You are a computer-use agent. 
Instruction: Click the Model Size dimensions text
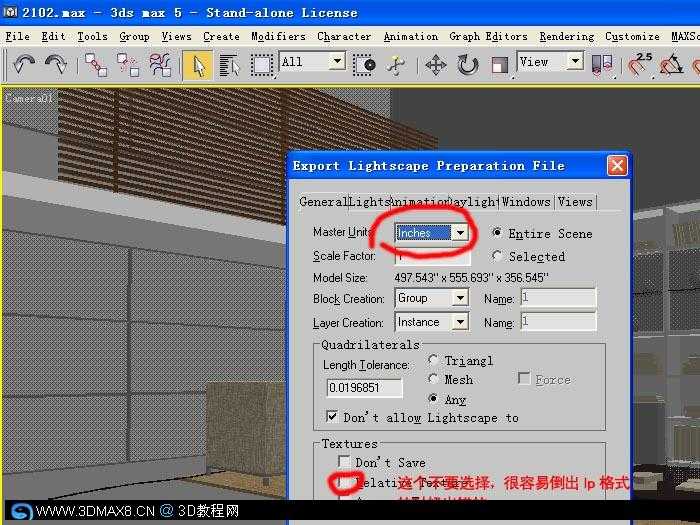471,277
